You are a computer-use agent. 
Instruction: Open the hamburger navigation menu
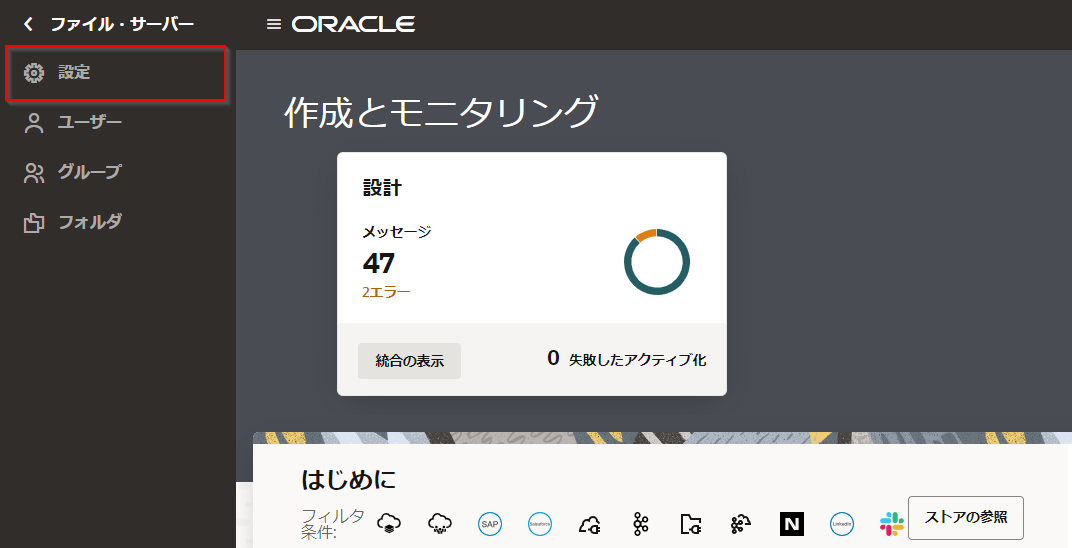[x=273, y=24]
